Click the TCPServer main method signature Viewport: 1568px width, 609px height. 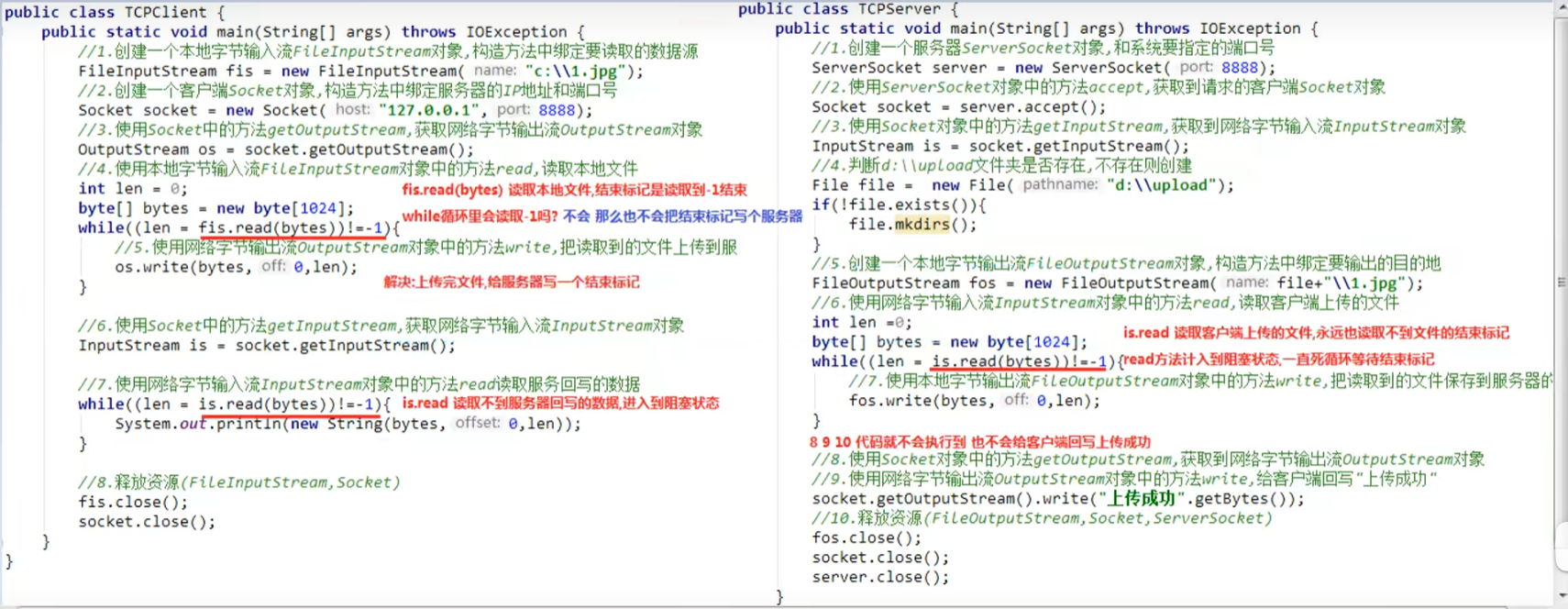tap(1046, 29)
